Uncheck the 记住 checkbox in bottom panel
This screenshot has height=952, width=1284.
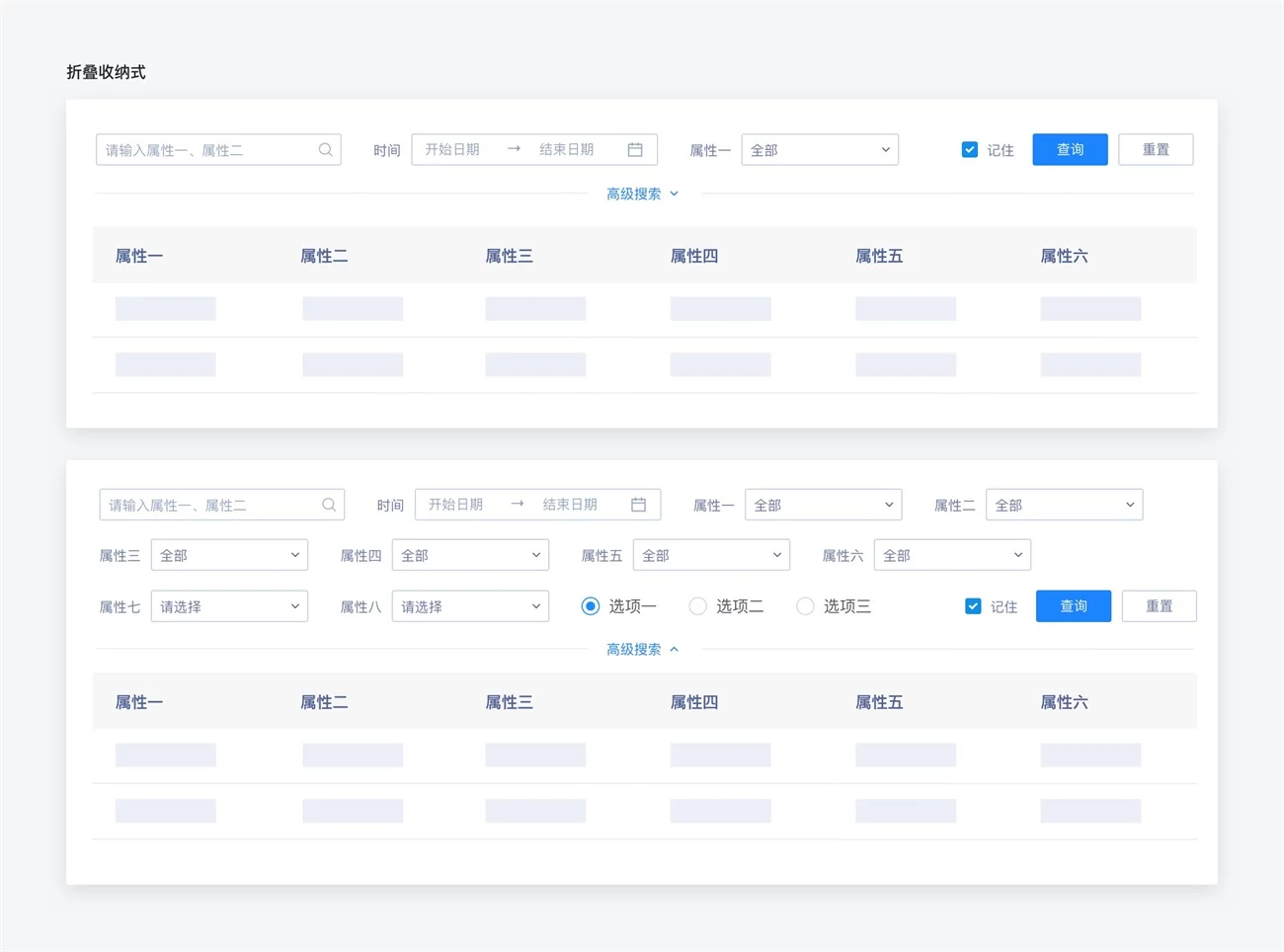tap(973, 606)
